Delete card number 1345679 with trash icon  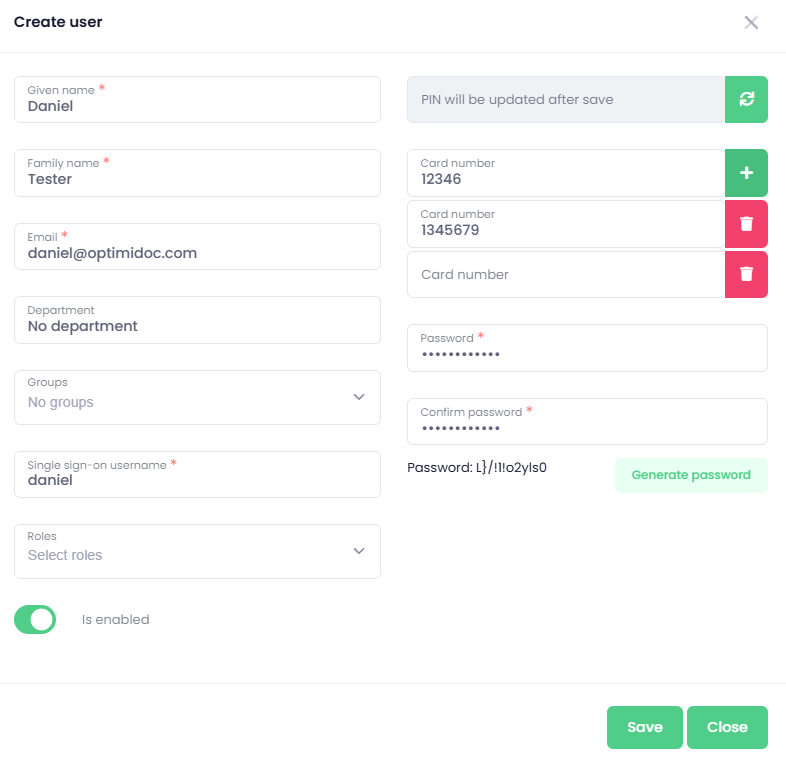[746, 224]
